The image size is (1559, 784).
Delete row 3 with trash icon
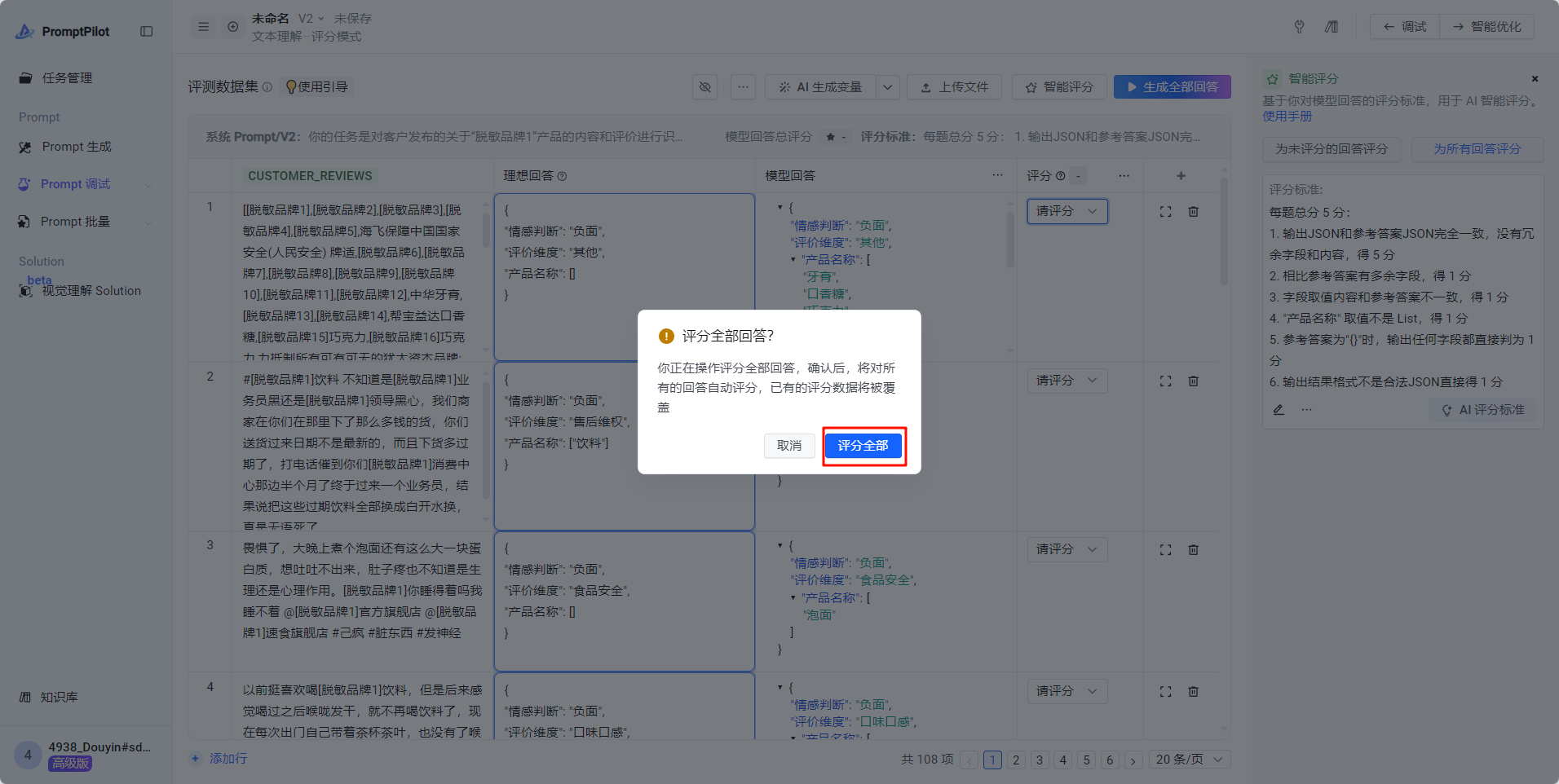pos(1193,550)
